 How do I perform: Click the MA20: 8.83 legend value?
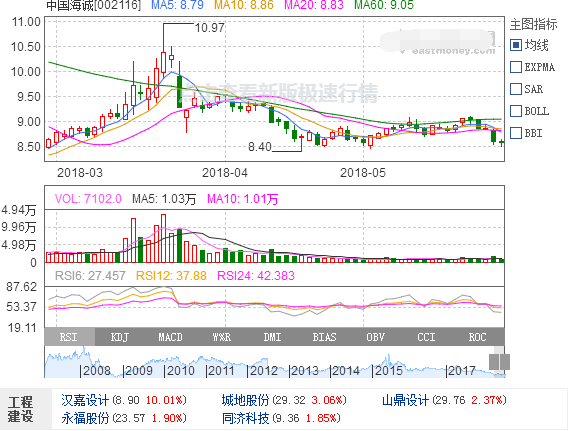point(314,5)
